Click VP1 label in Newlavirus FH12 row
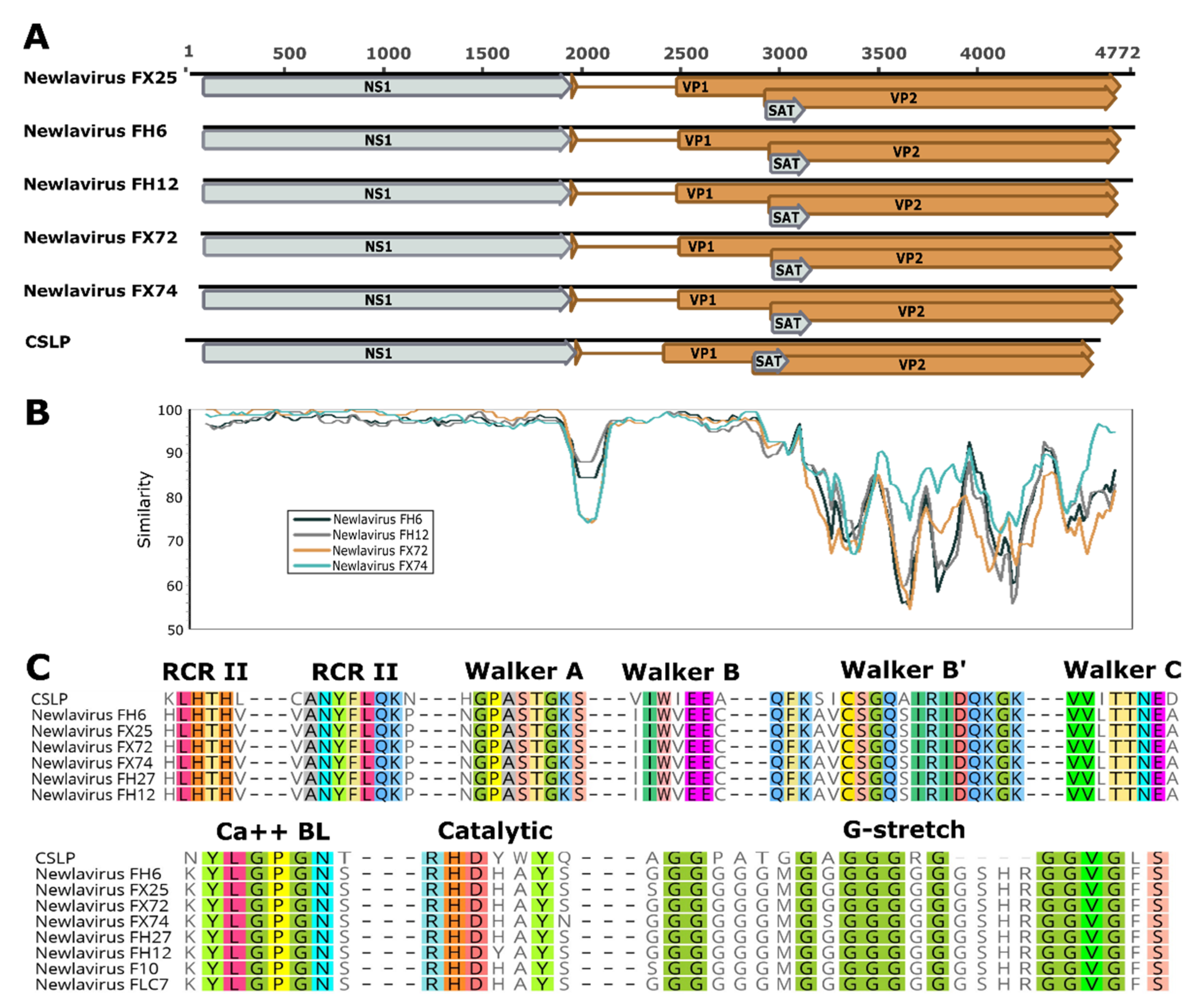 [699, 194]
